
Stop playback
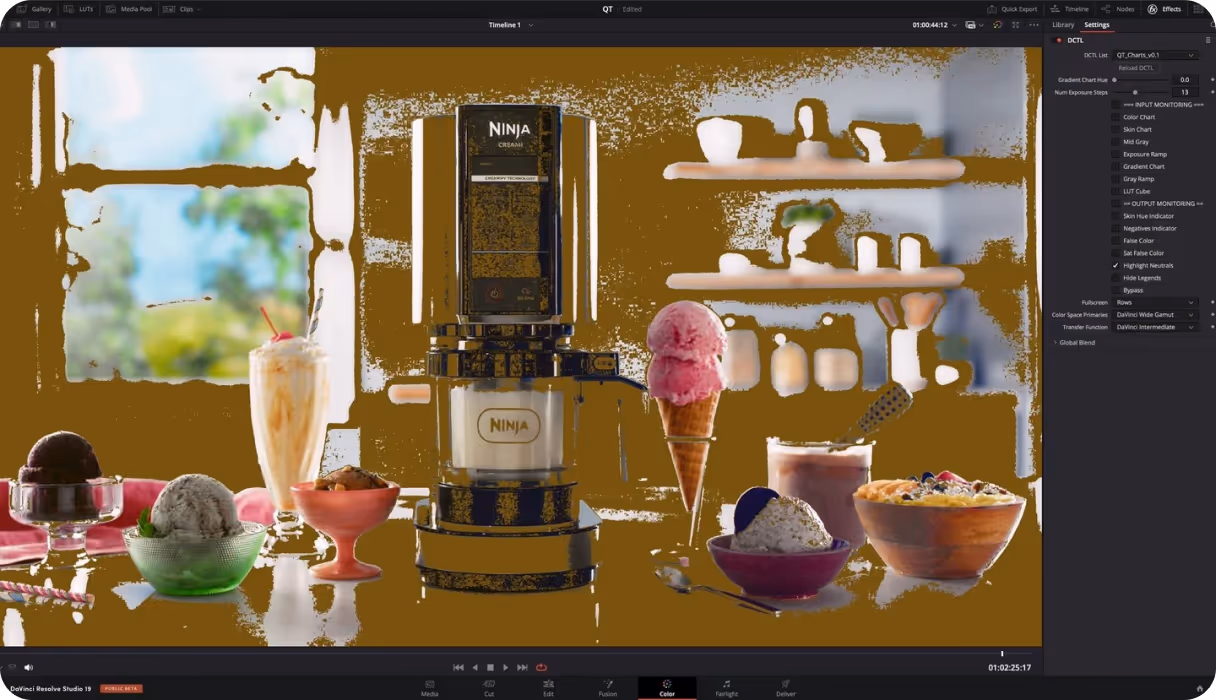(490, 667)
